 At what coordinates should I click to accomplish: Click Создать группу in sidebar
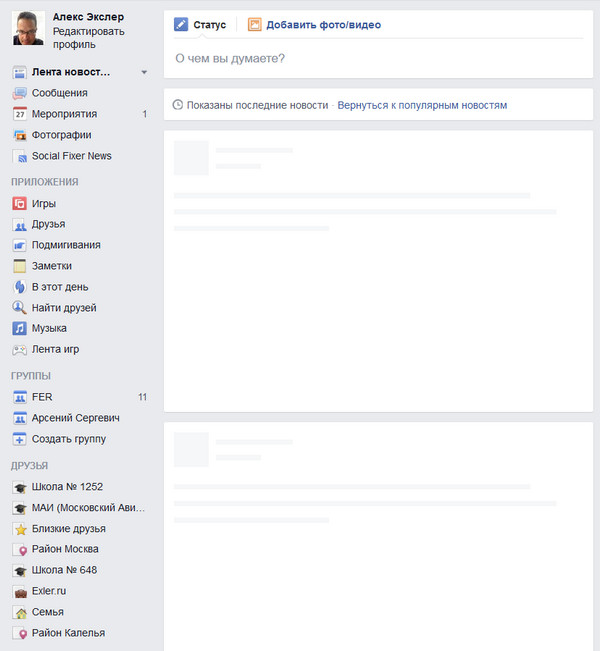[69, 439]
